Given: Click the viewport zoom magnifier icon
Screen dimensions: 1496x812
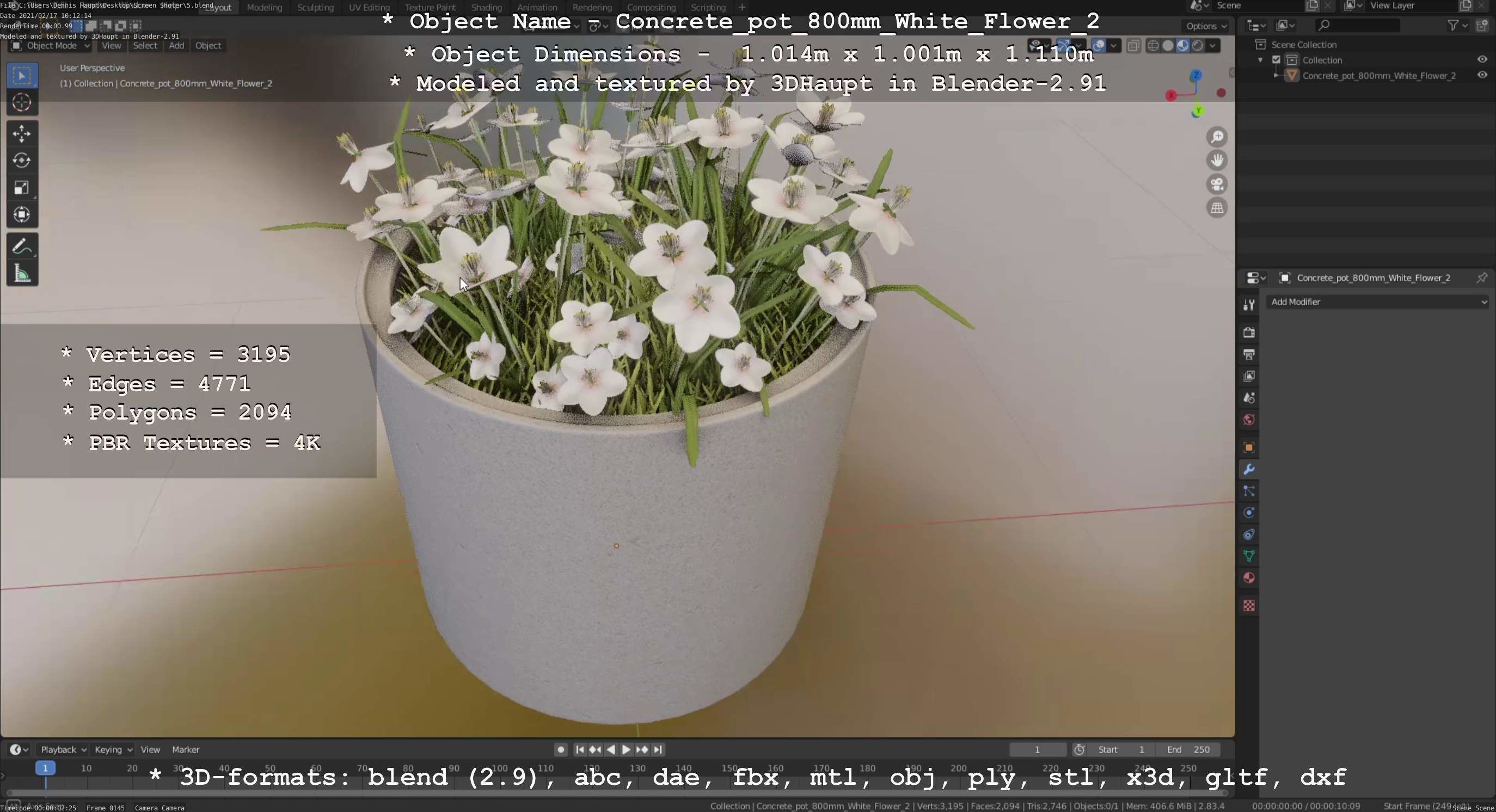Looking at the screenshot, I should [1217, 137].
